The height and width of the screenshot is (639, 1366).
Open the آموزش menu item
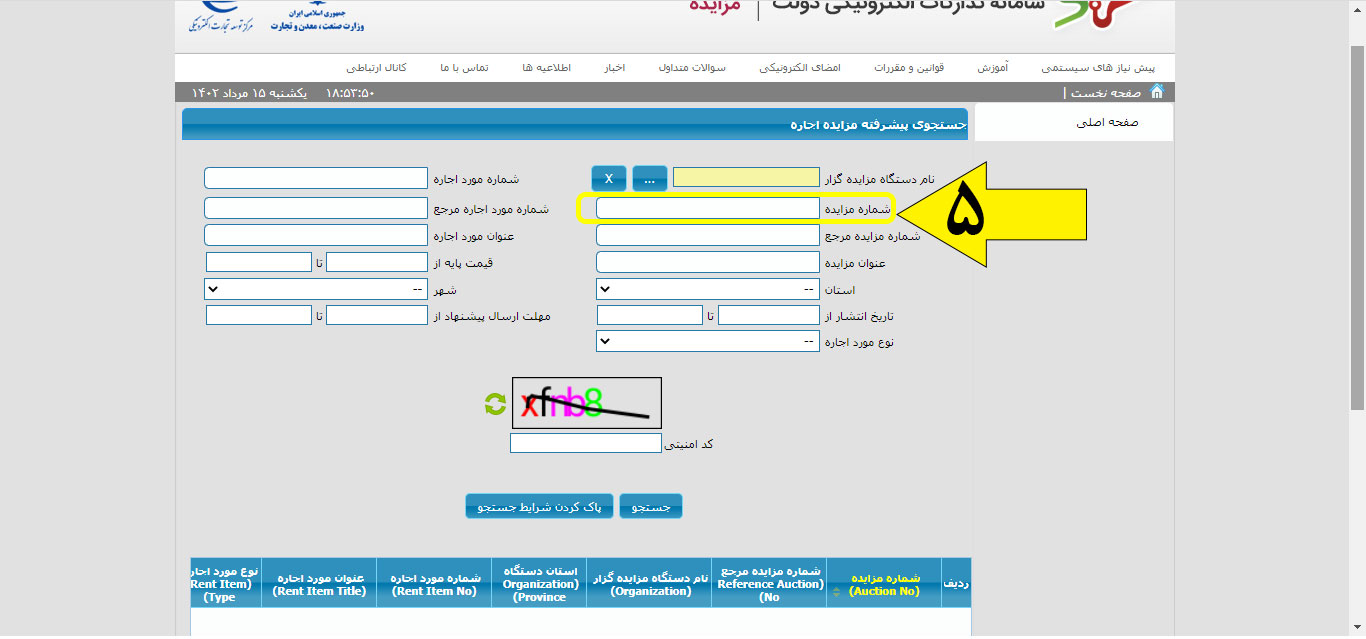[992, 68]
